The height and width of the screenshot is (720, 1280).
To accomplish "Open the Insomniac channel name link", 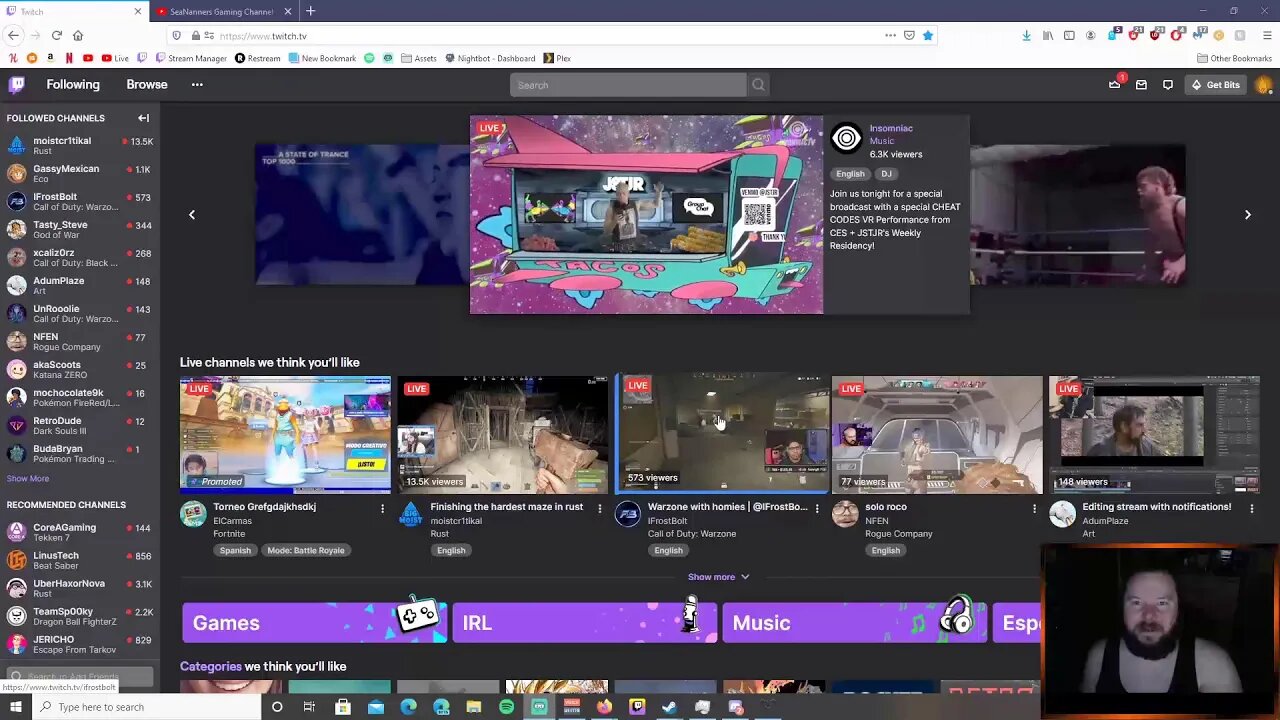I will [891, 128].
